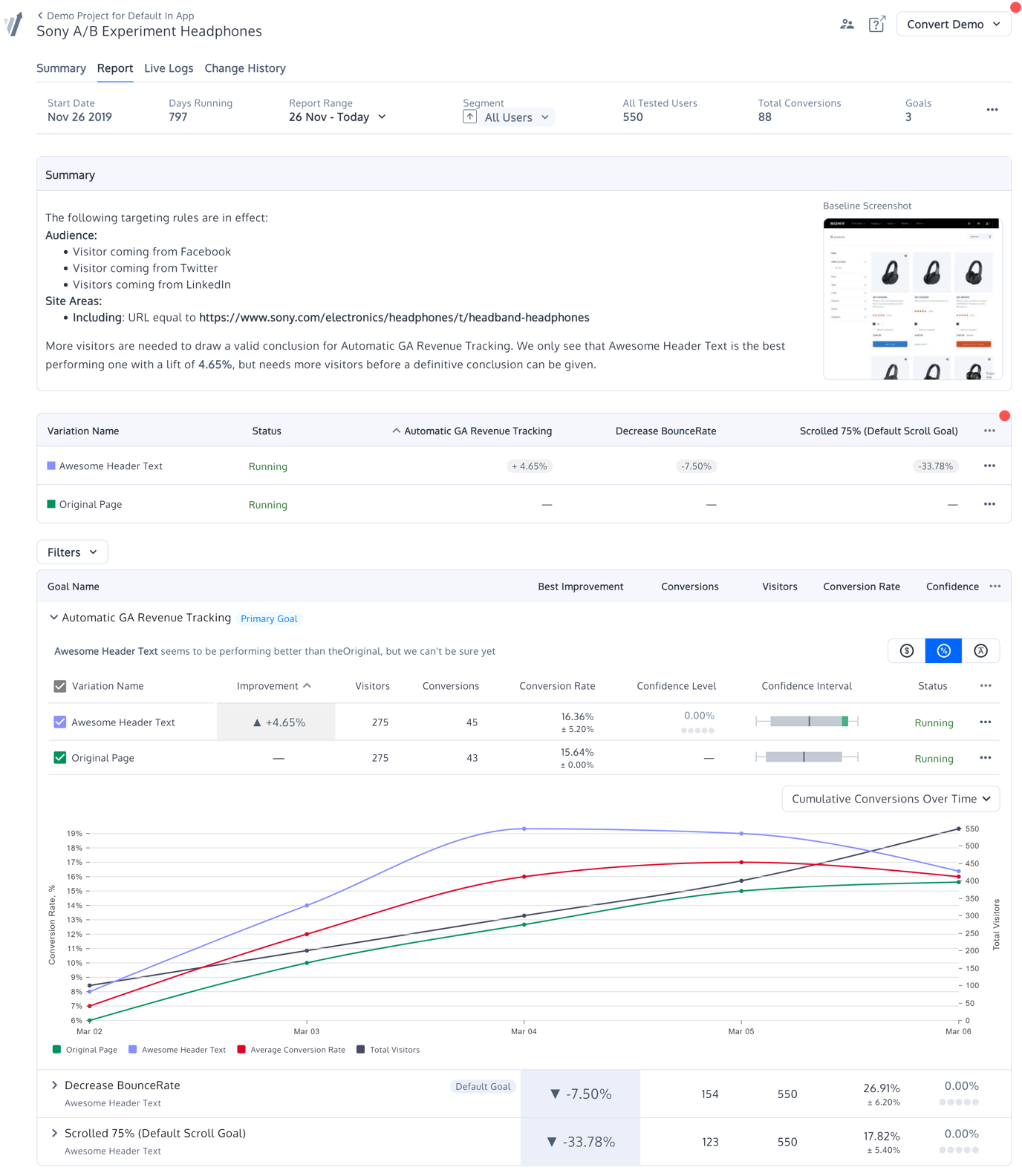Select the dollar revenue view icon

pos(907,651)
